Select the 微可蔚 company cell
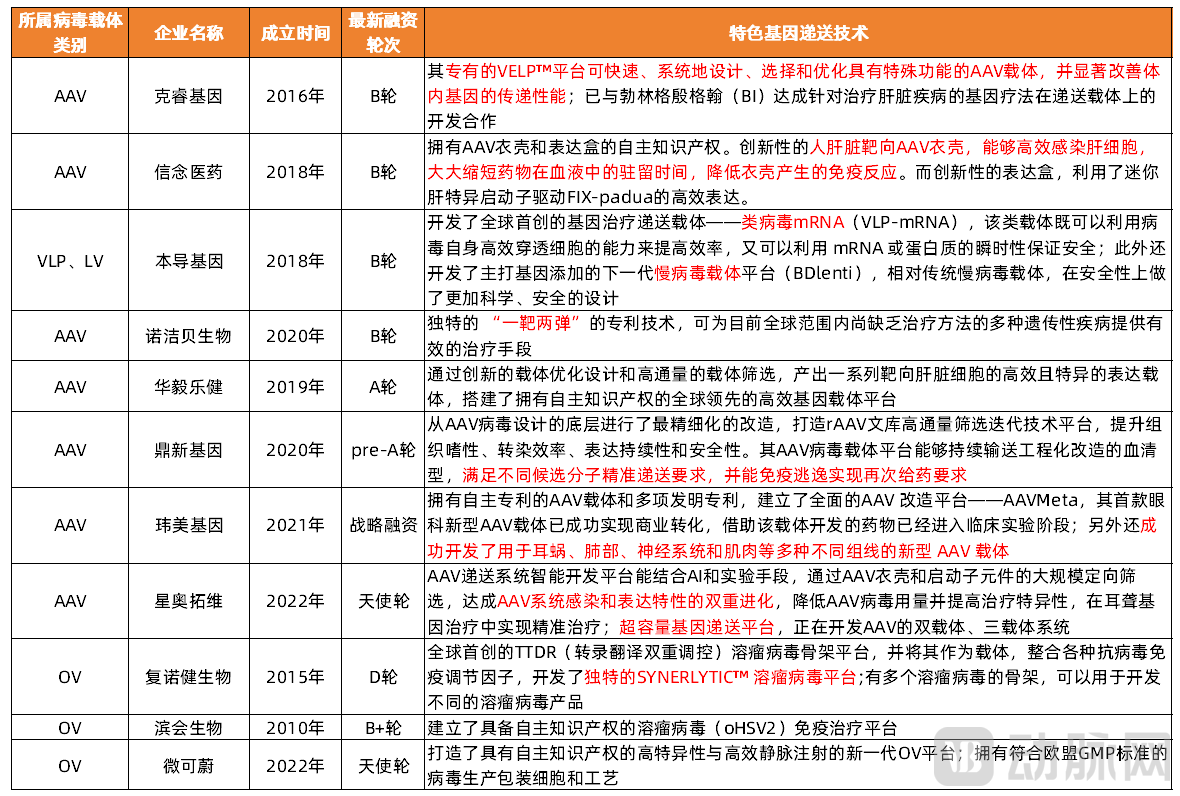 [x=189, y=765]
